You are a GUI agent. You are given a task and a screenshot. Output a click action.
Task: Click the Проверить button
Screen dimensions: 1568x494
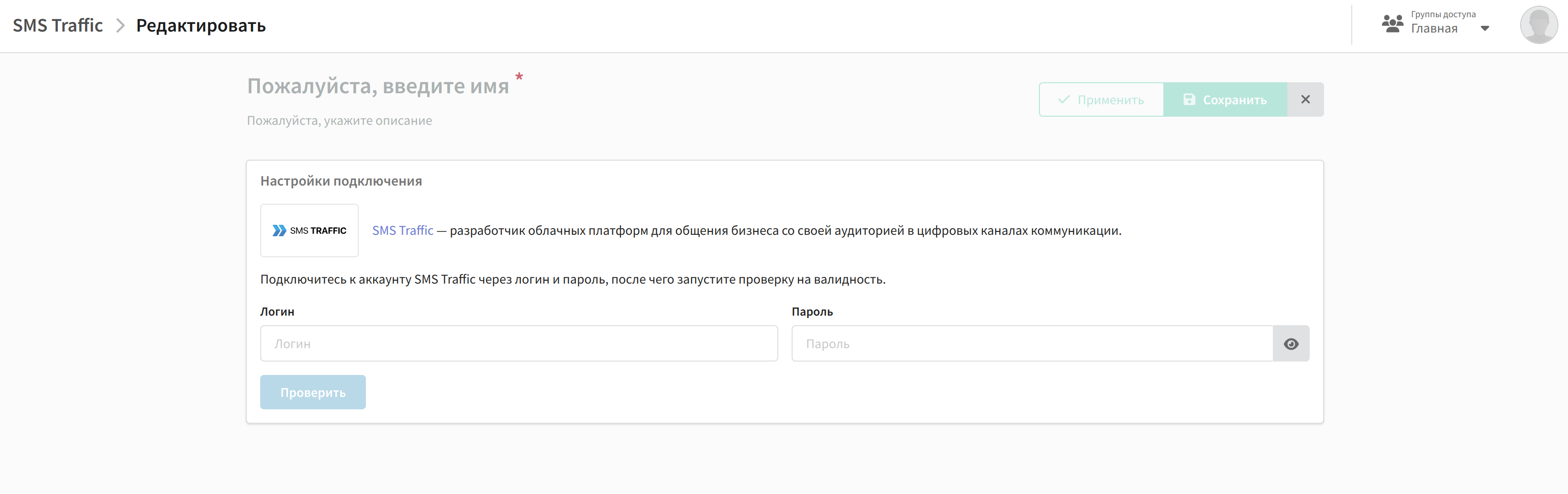[x=313, y=393]
